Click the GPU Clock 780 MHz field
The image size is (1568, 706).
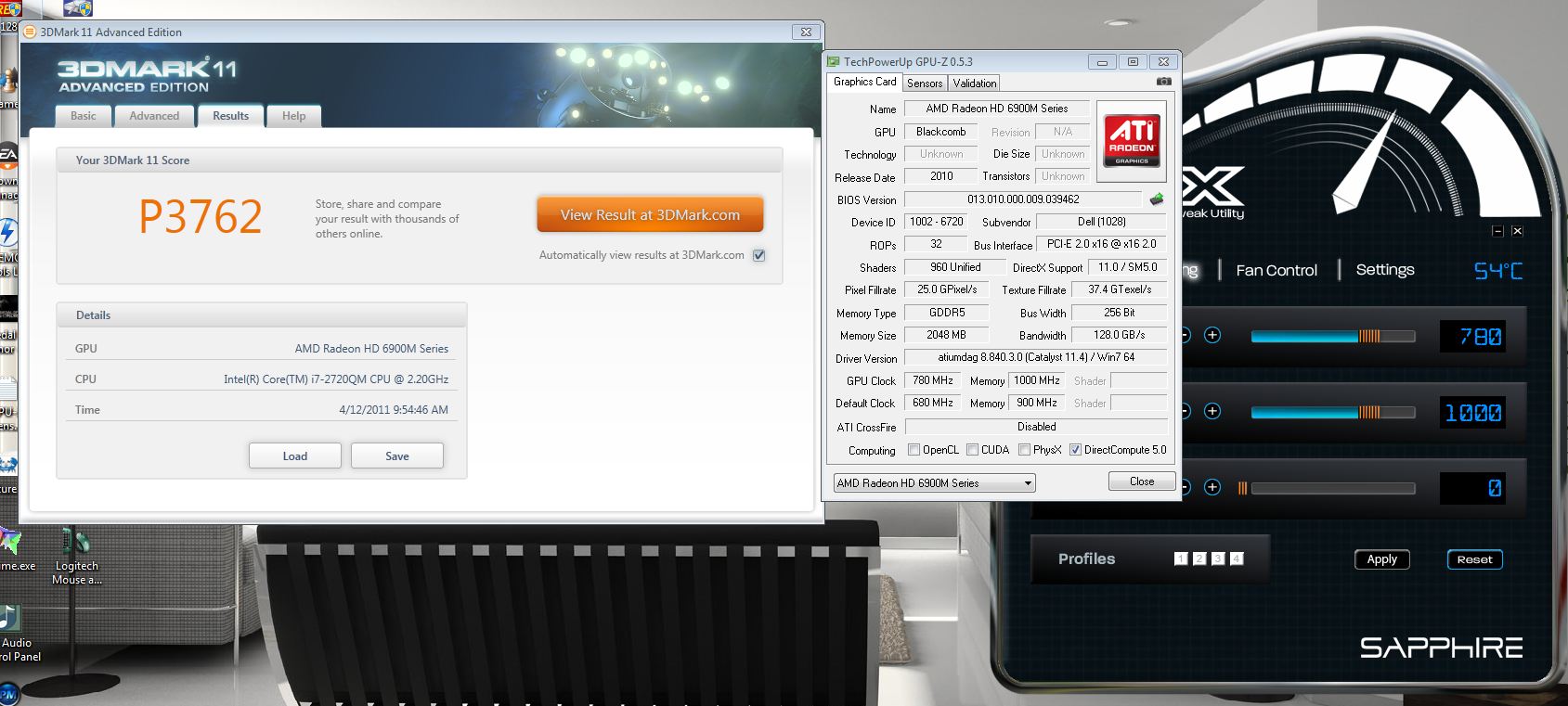point(933,380)
